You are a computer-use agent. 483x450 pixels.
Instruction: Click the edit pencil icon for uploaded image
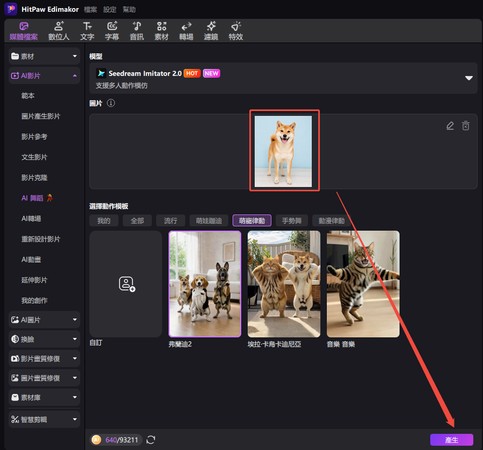click(x=450, y=126)
